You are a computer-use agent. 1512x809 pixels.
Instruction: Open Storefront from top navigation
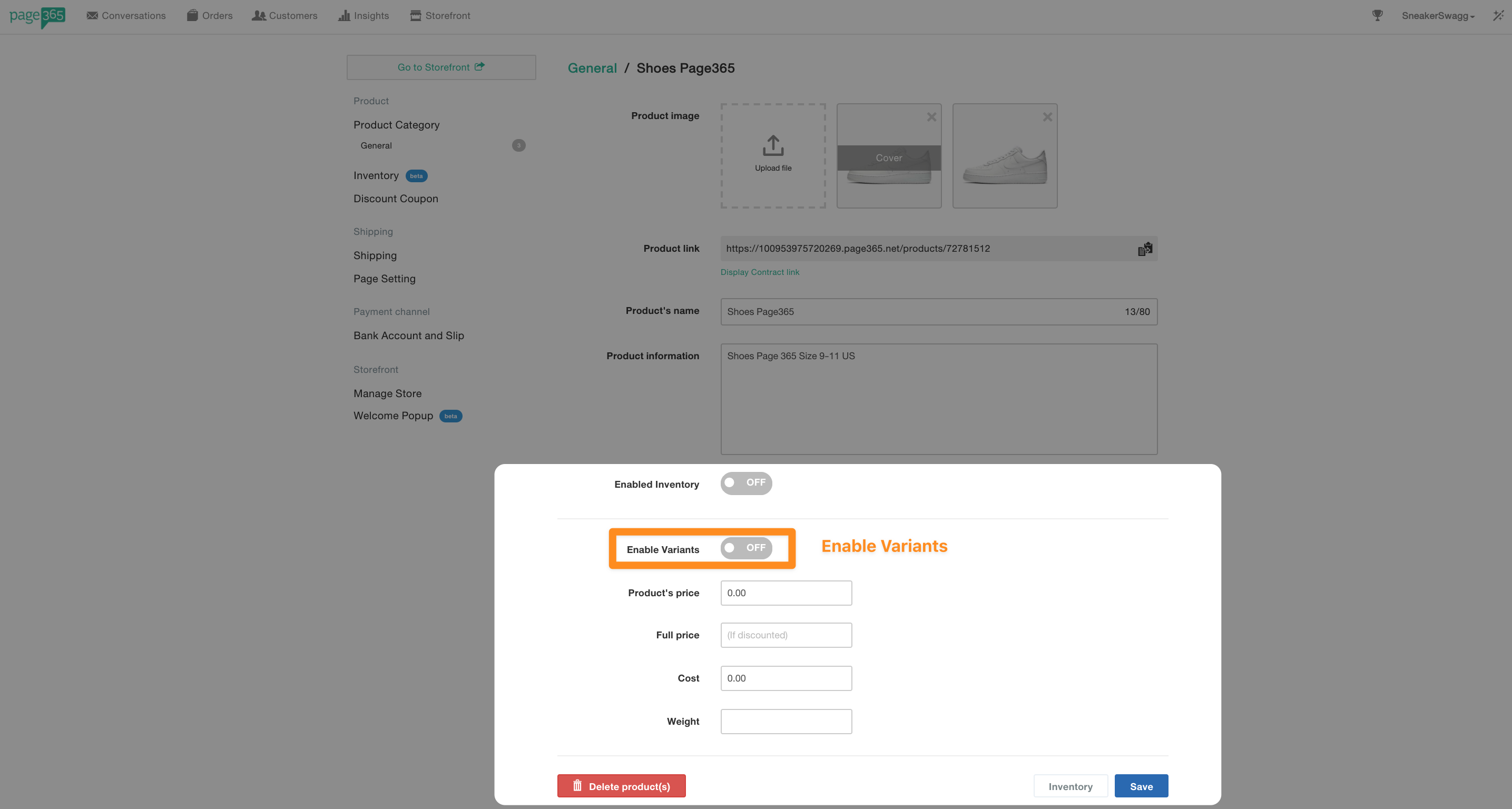[x=439, y=16]
